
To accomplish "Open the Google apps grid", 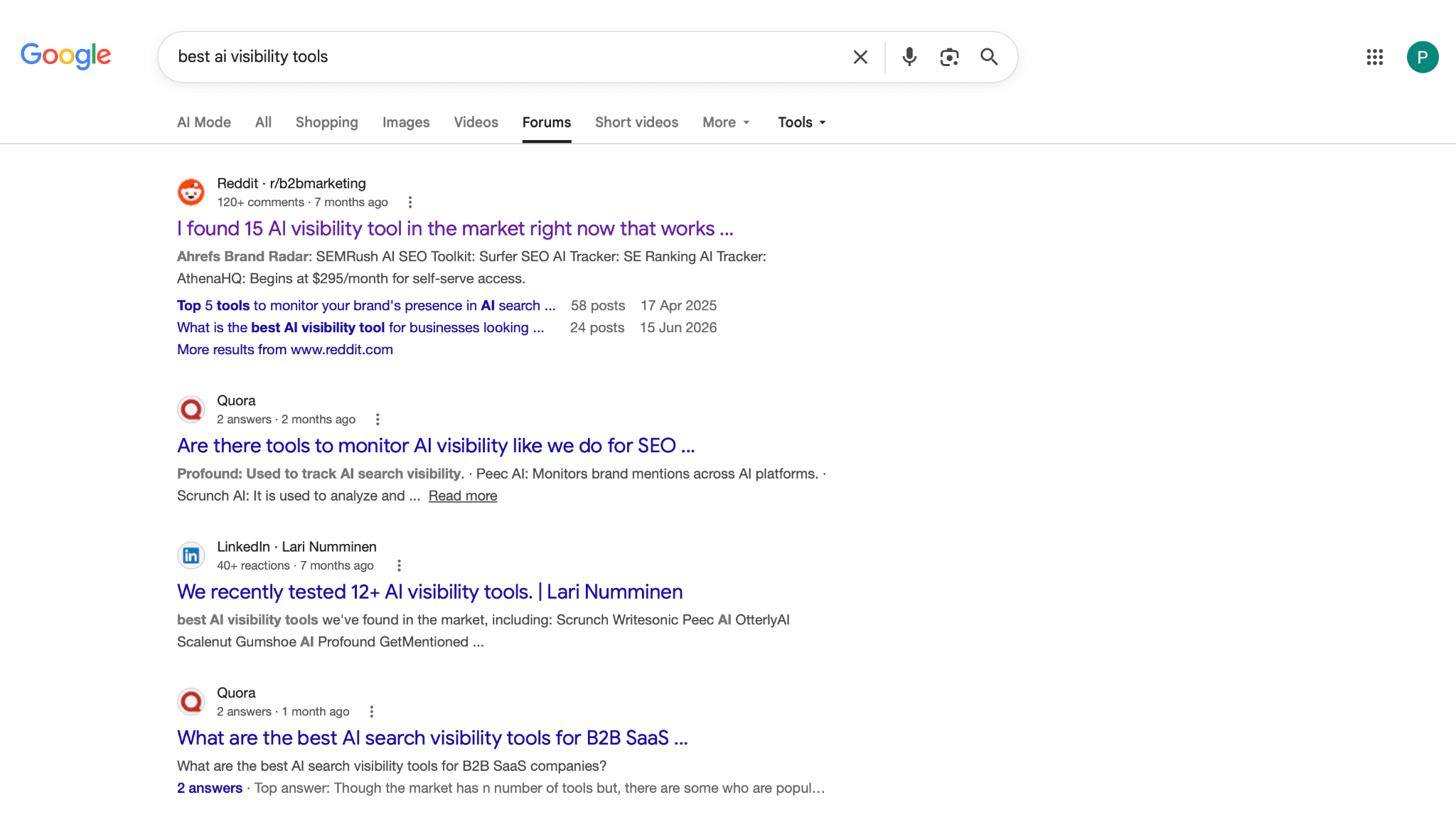I will pyautogui.click(x=1375, y=57).
